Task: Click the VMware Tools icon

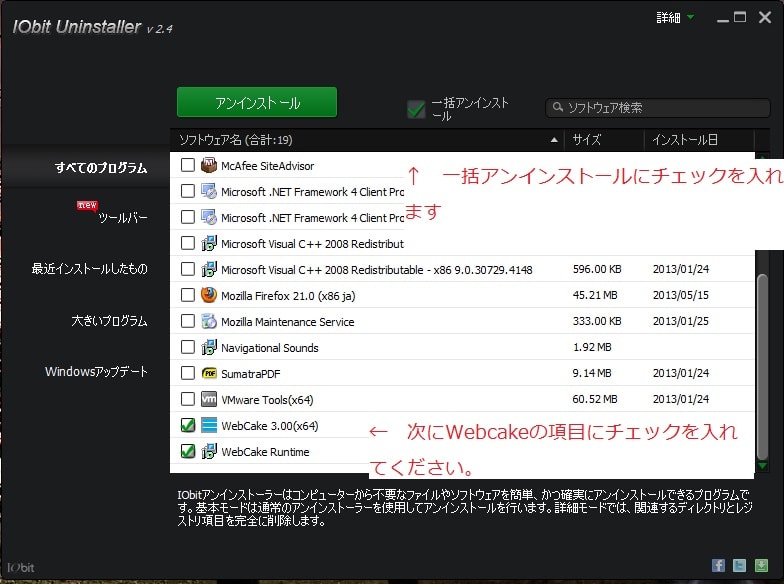Action: [x=209, y=399]
